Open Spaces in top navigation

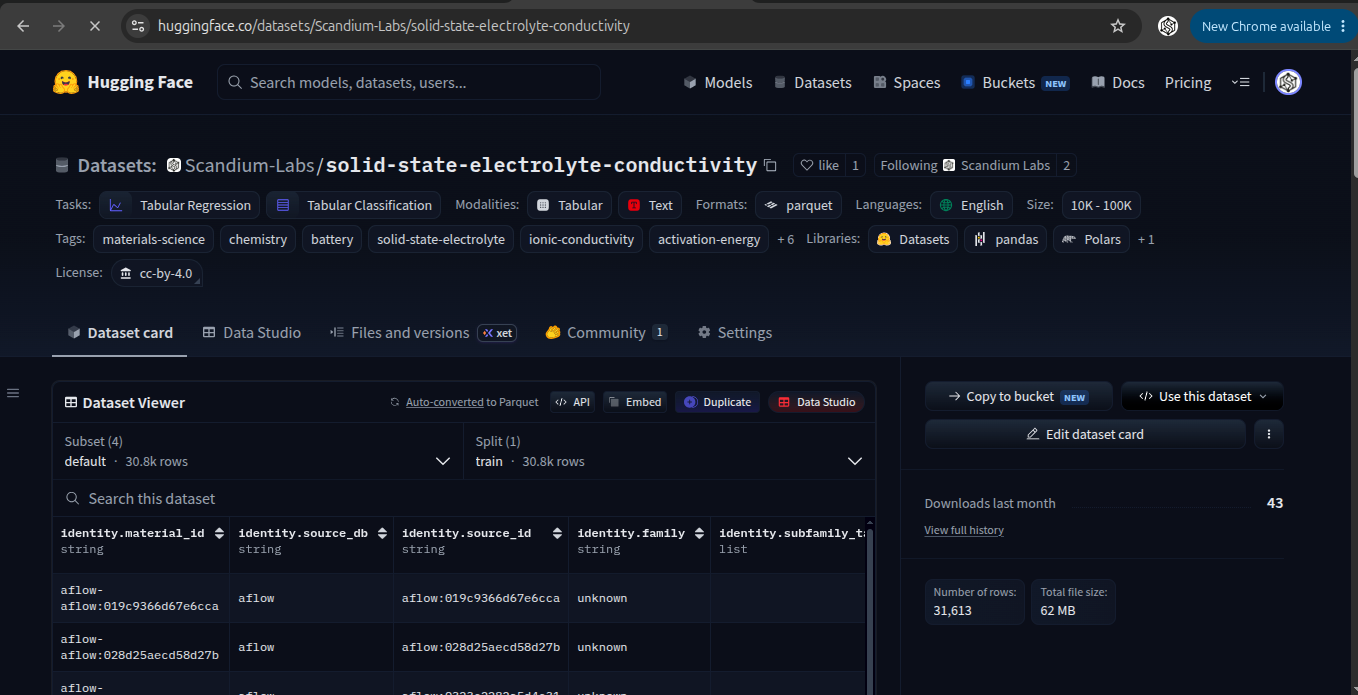pos(907,82)
